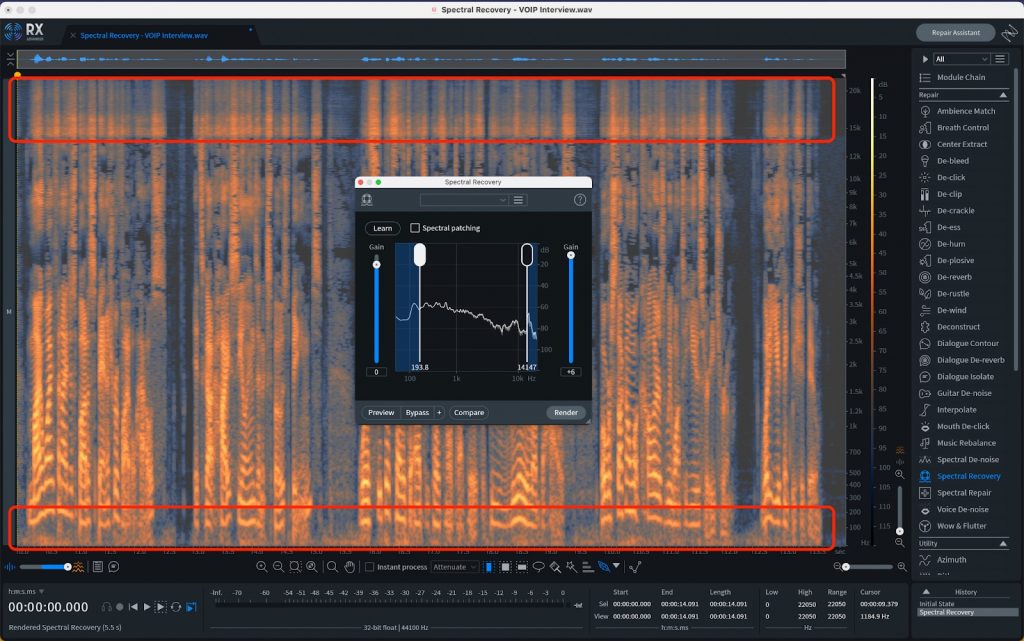Open the De-crackle module
Image resolution: width=1024 pixels, height=641 pixels.
(x=948, y=211)
